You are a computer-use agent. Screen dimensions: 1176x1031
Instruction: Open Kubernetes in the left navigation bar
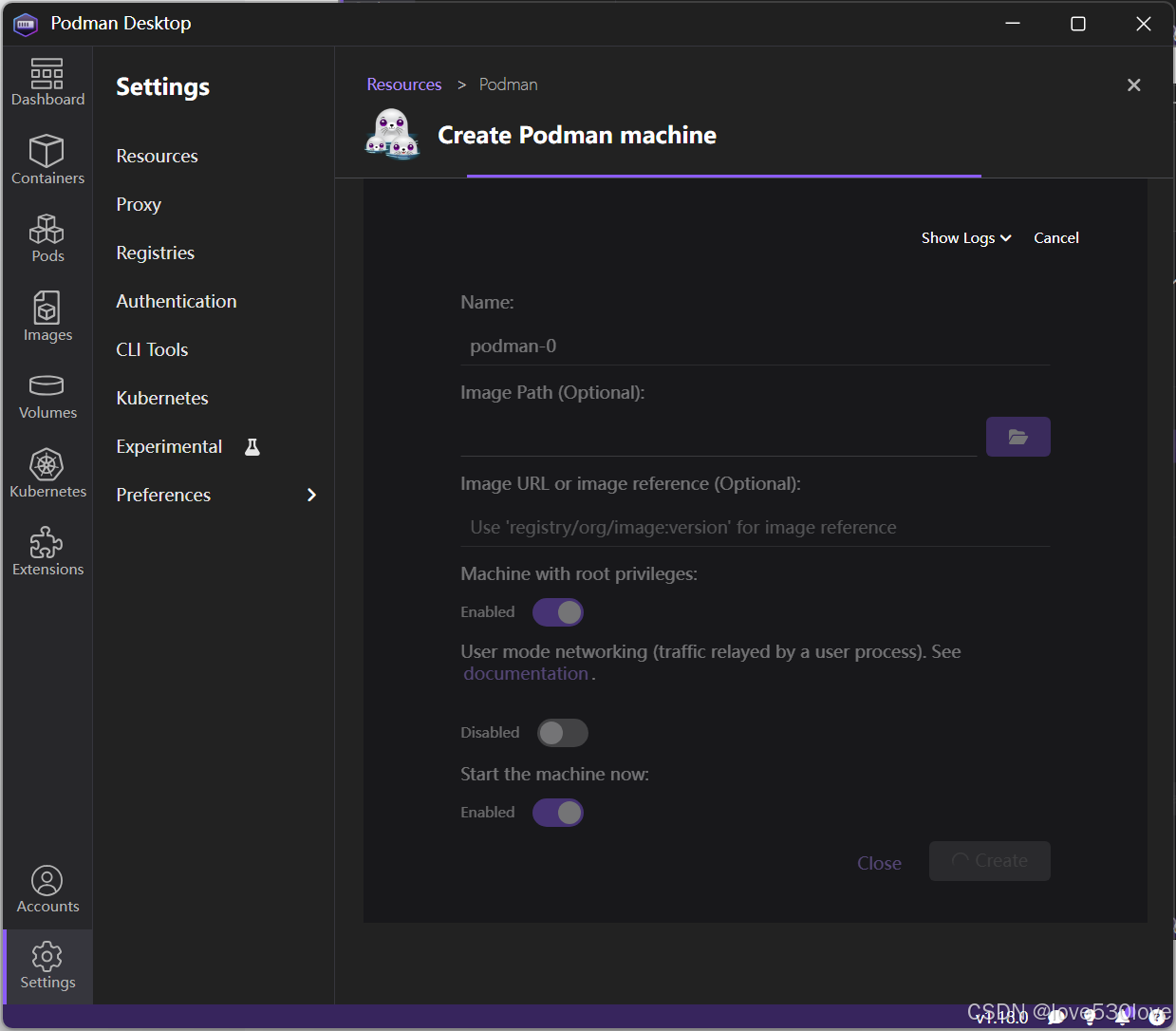(x=47, y=474)
